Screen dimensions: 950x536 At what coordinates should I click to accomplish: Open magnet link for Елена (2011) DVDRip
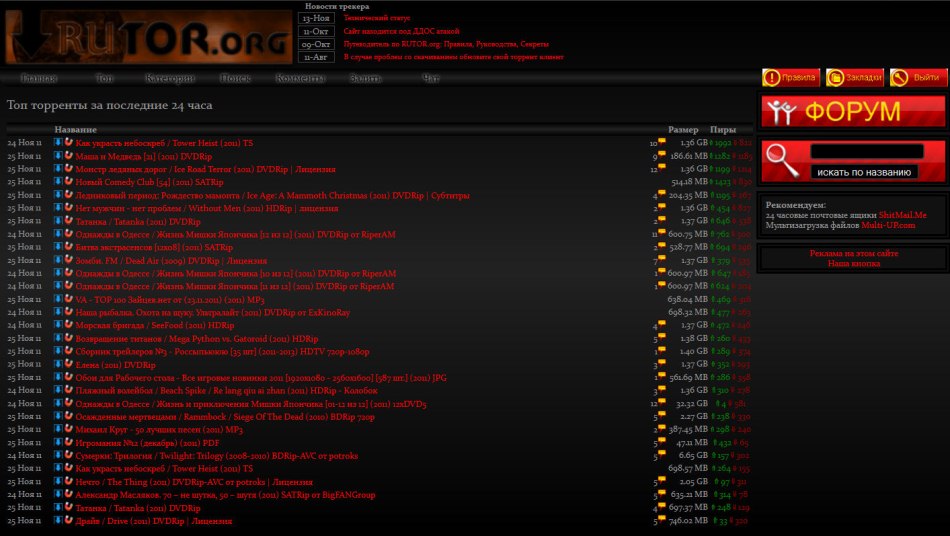coord(68,364)
